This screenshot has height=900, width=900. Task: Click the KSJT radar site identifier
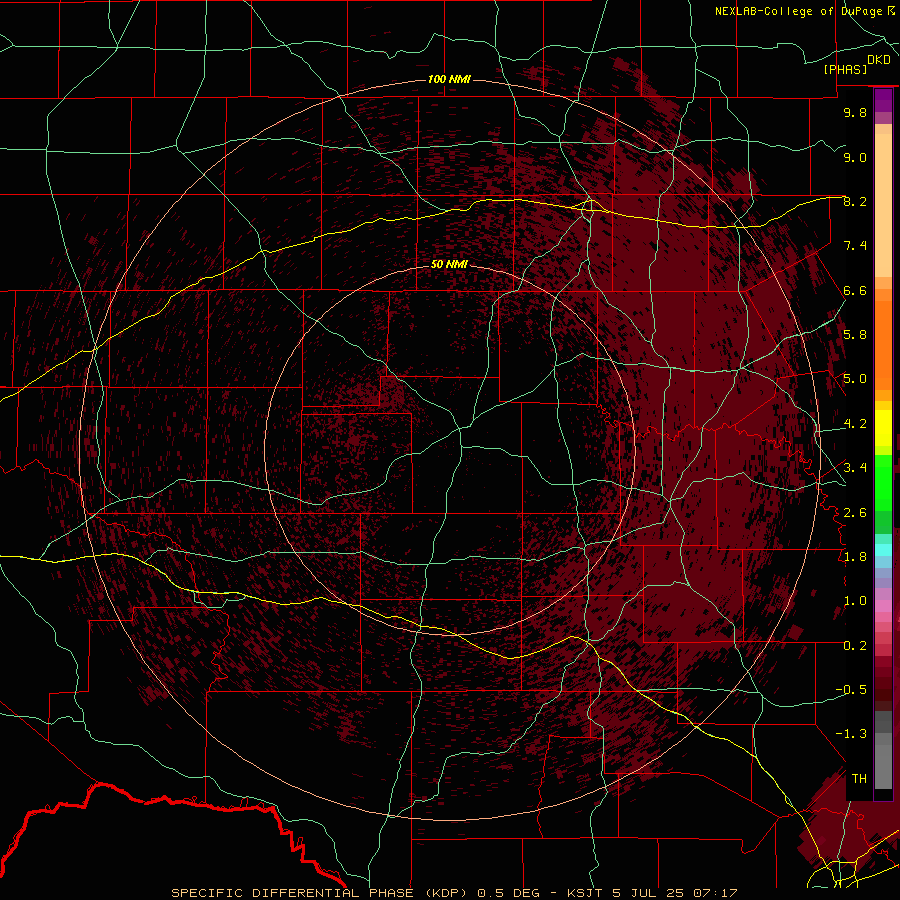585,893
